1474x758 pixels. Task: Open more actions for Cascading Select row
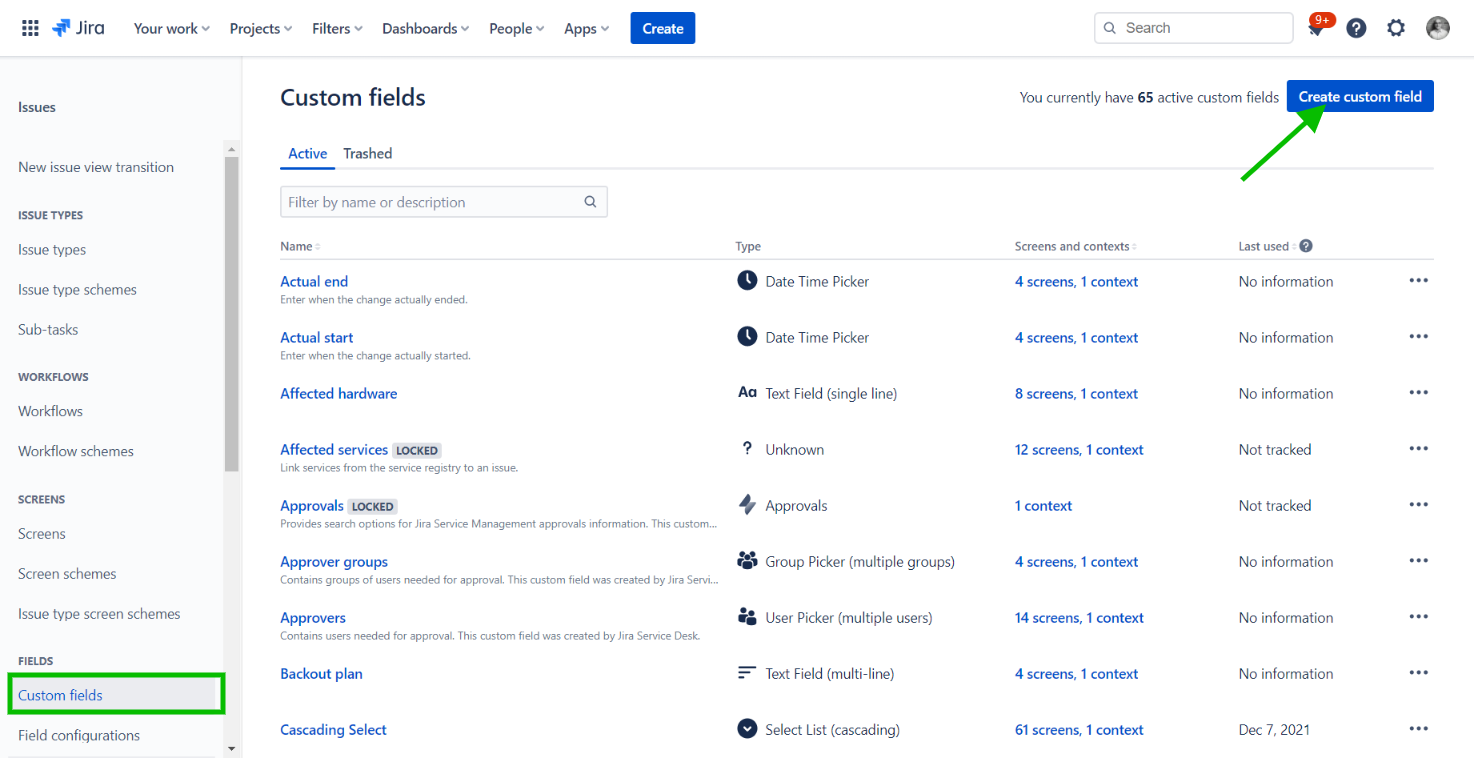(1418, 729)
